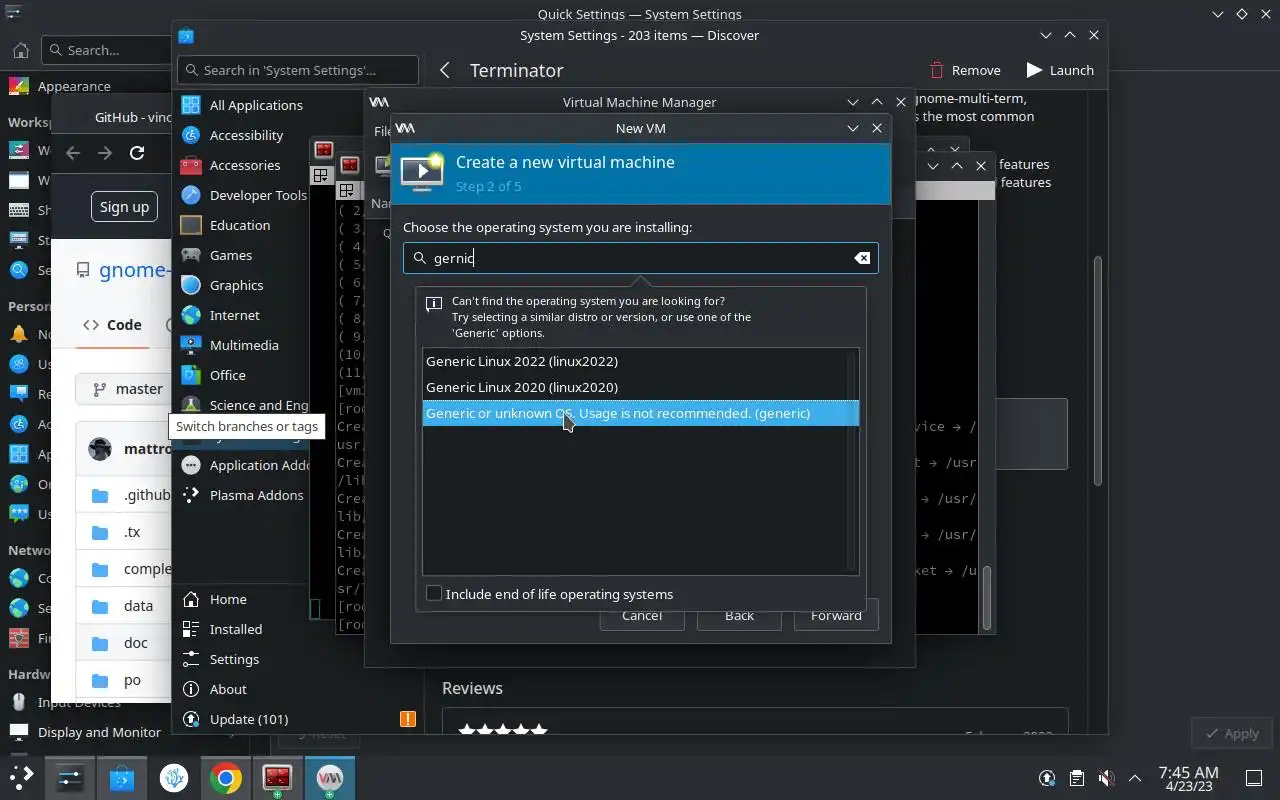Click show desktop button in taskbar
The height and width of the screenshot is (800, 1280).
click(1254, 777)
